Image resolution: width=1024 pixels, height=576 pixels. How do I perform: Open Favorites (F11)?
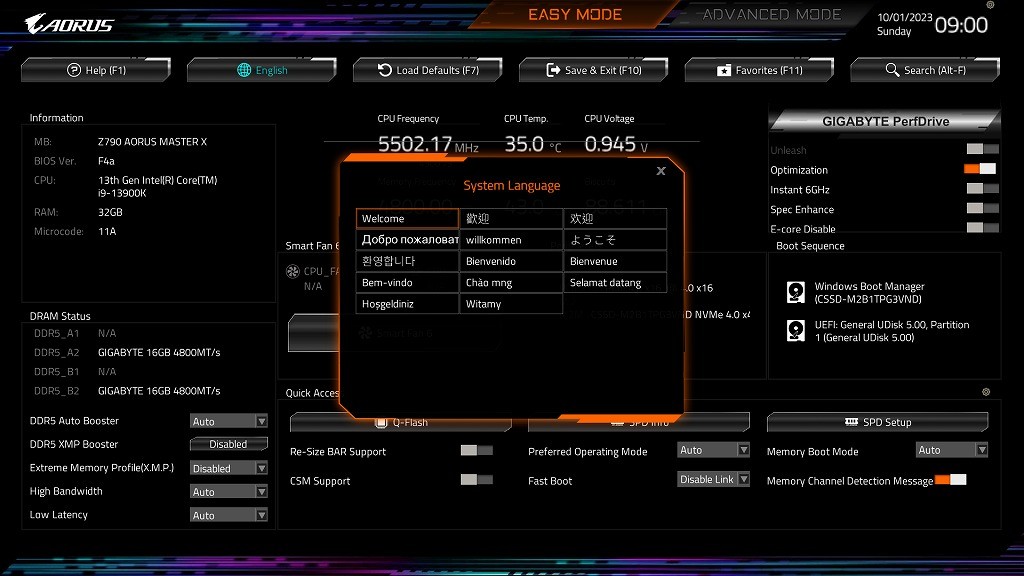pos(760,70)
